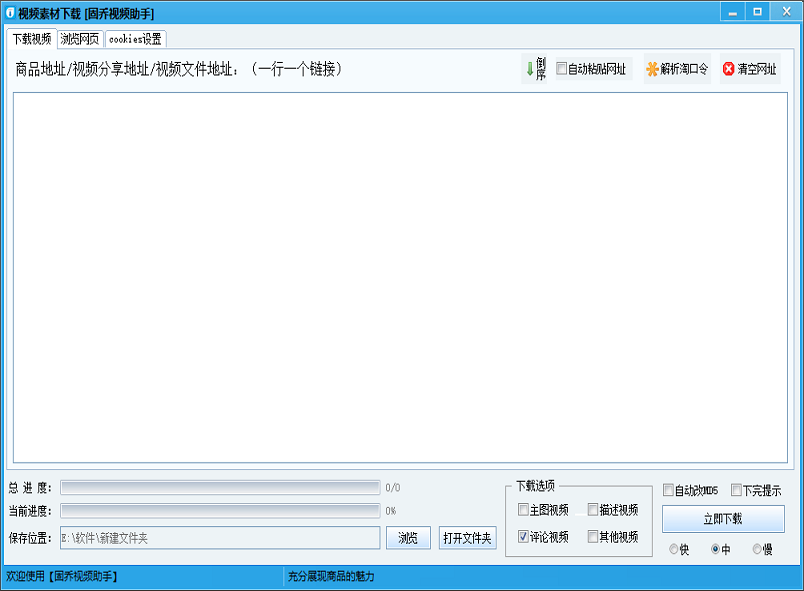This screenshot has height=591, width=804.
Task: Open the cookies设置 settings tab
Action: pos(134,41)
